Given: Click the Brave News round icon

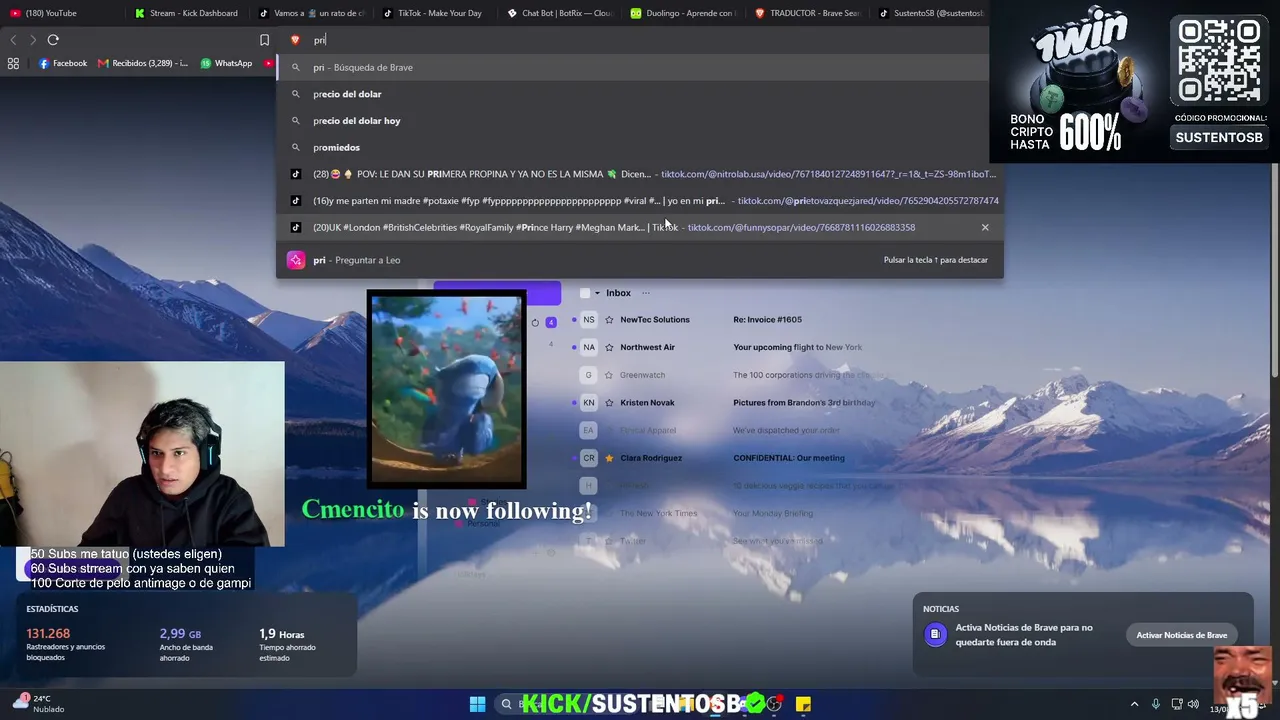Looking at the screenshot, I should (935, 634).
